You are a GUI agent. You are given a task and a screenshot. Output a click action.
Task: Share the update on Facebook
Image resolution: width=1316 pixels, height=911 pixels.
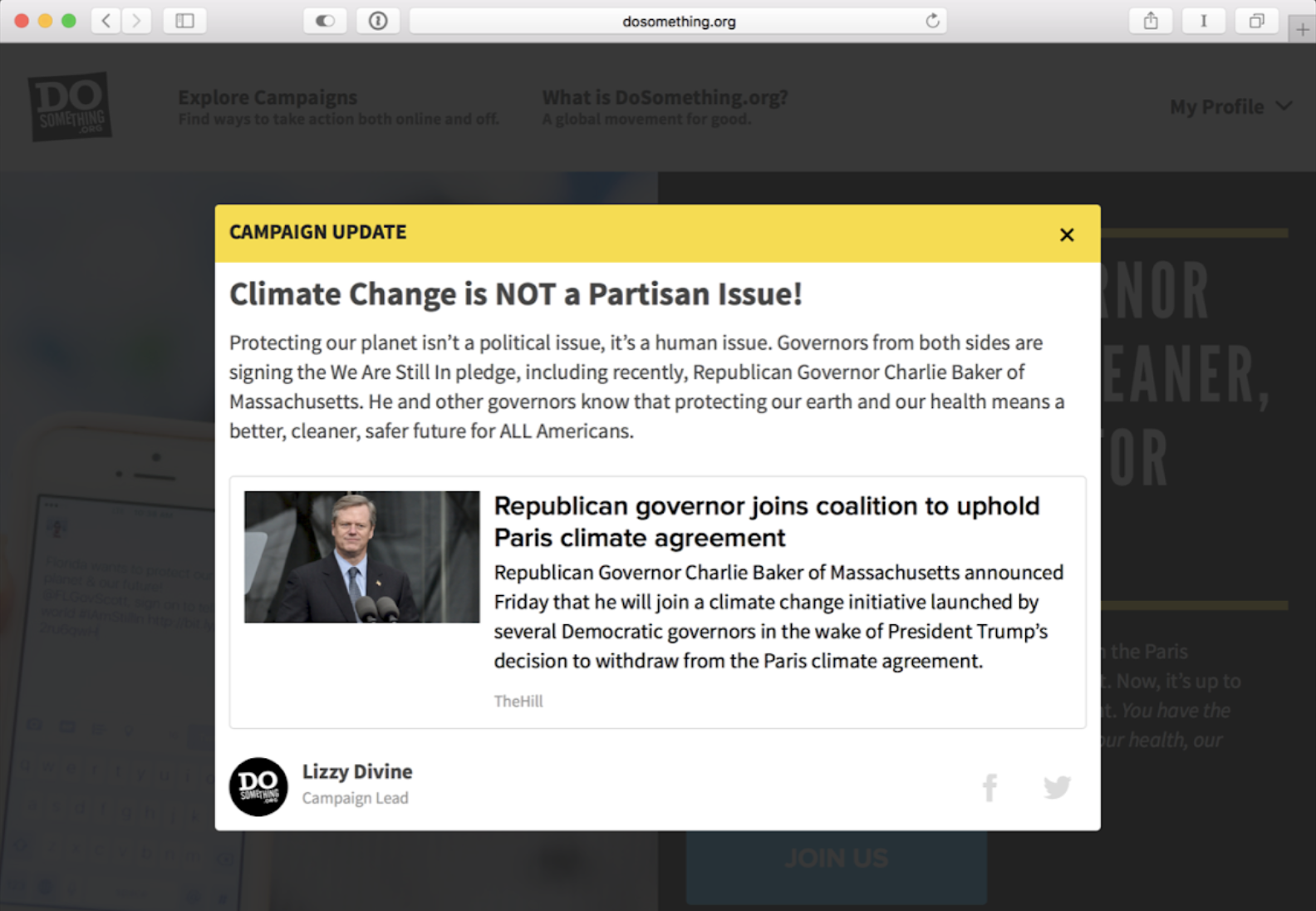(989, 787)
